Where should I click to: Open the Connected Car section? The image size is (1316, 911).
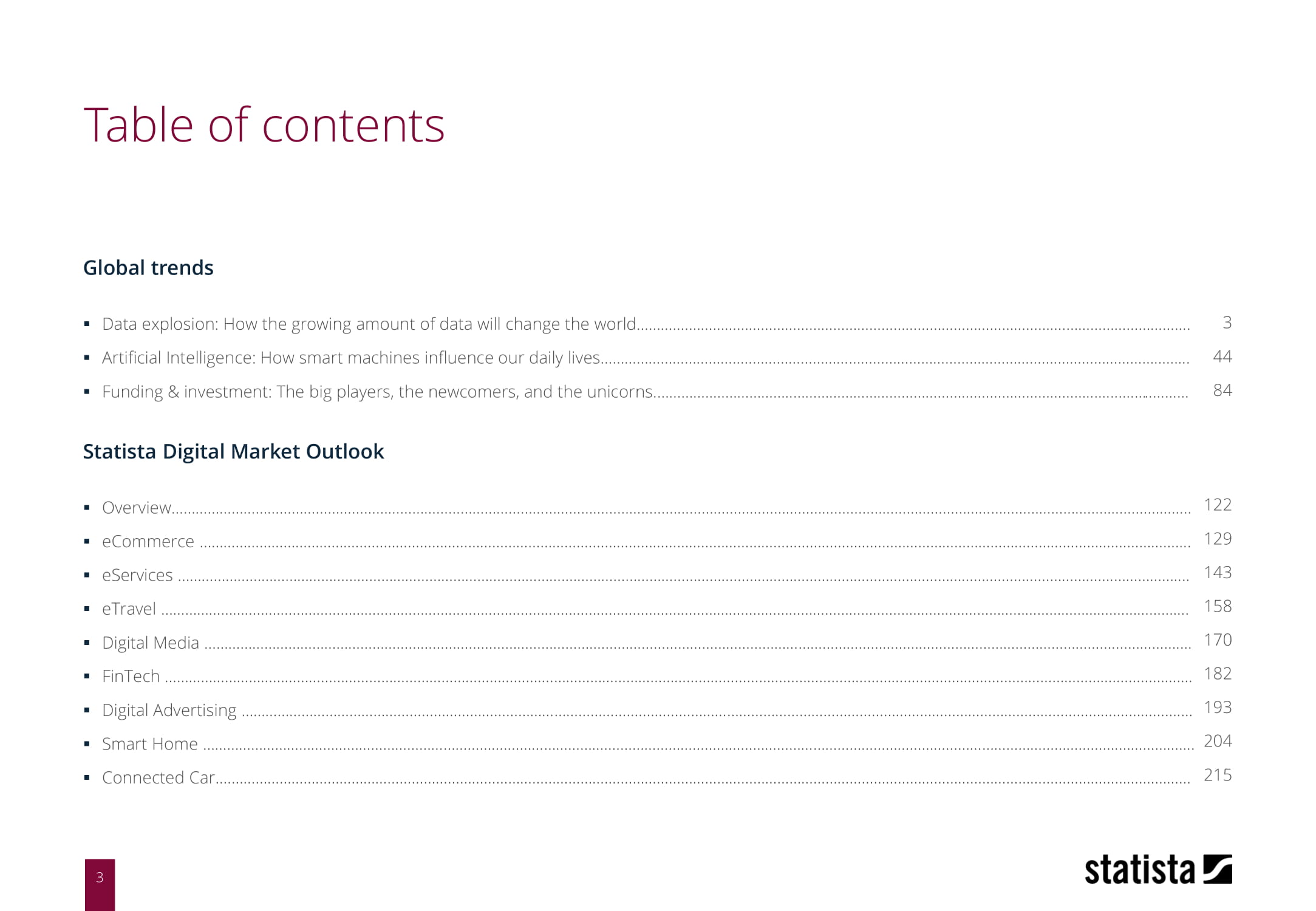point(158,777)
